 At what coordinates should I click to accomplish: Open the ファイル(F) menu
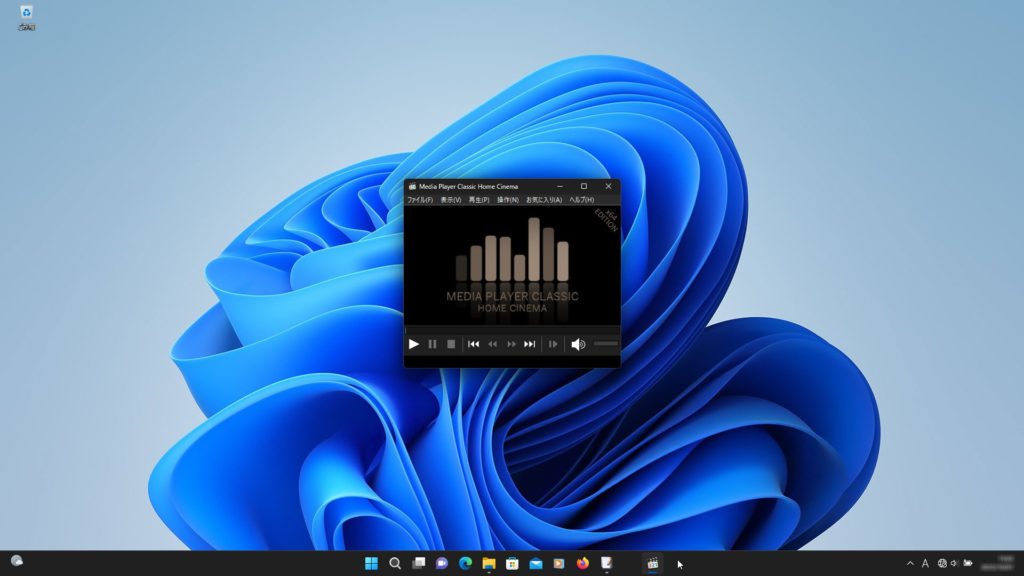(x=420, y=200)
